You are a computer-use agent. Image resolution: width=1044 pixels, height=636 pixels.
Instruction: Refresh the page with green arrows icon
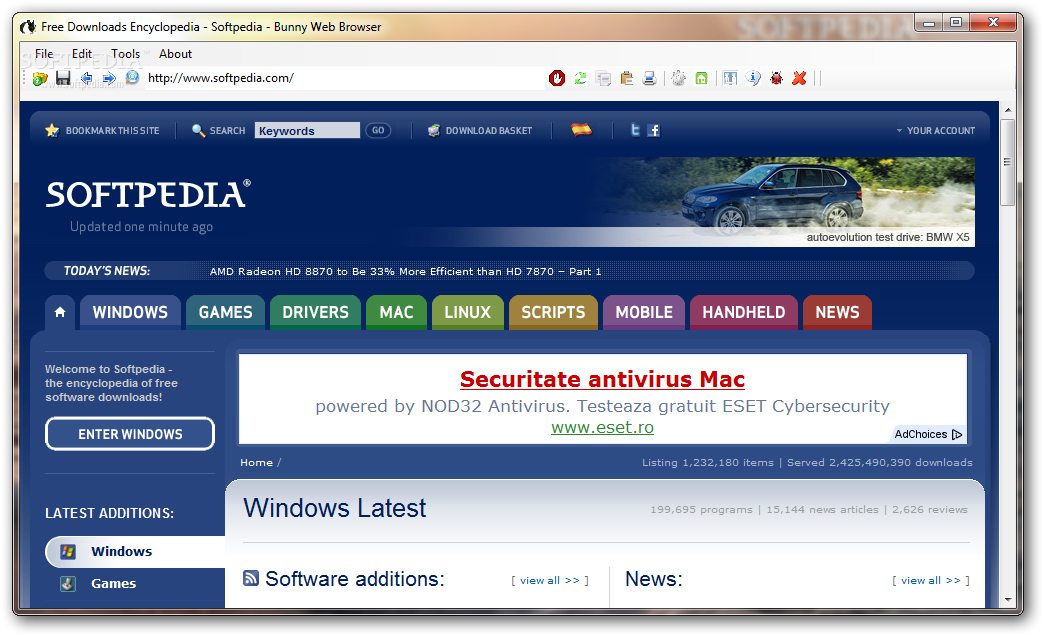click(581, 79)
